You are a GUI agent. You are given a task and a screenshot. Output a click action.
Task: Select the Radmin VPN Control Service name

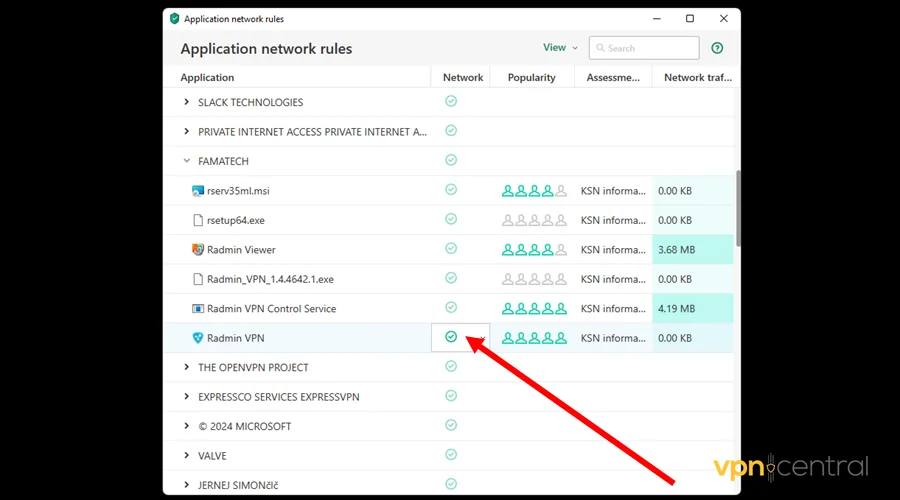271,309
